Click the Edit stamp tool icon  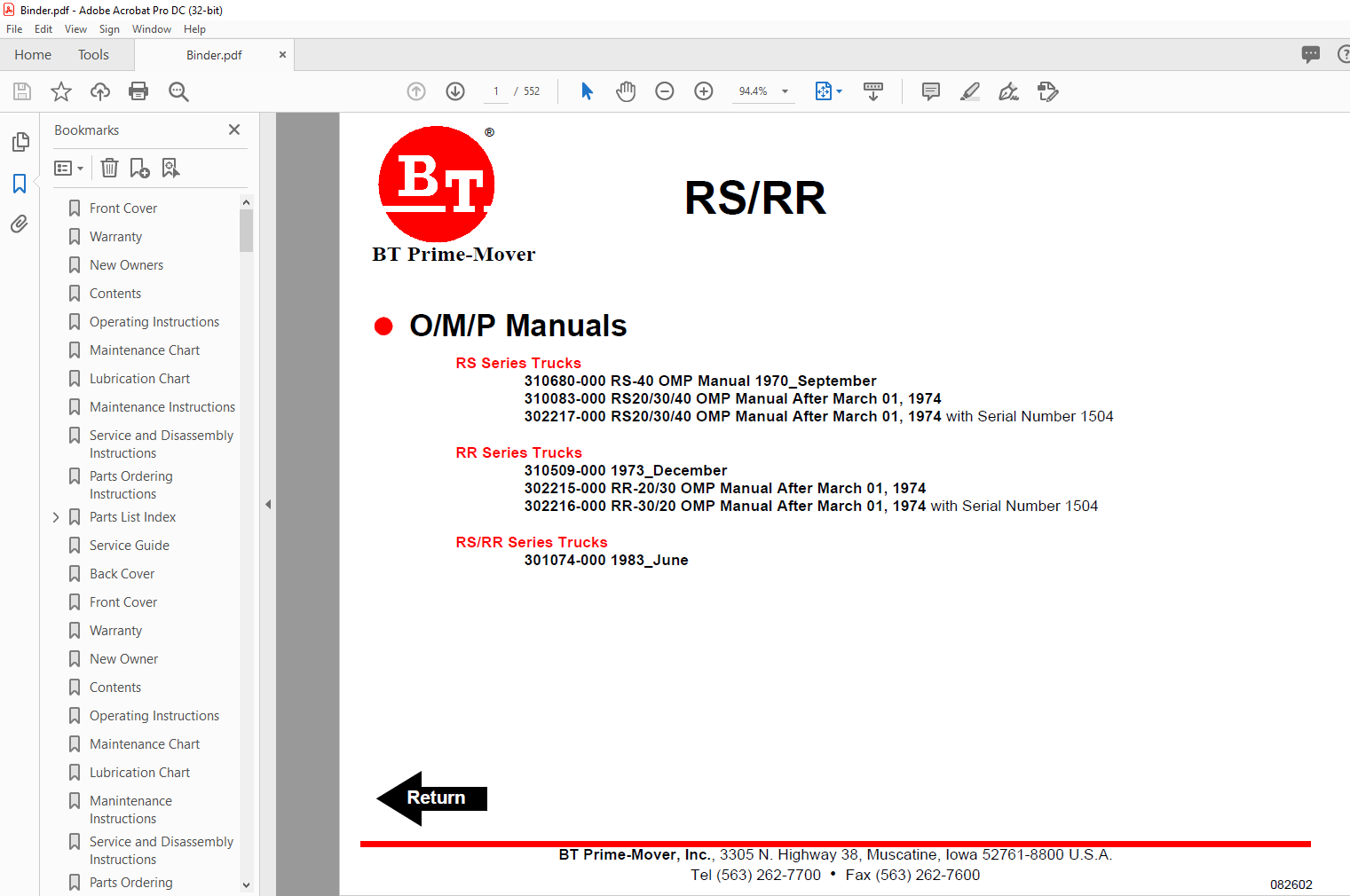click(1048, 91)
